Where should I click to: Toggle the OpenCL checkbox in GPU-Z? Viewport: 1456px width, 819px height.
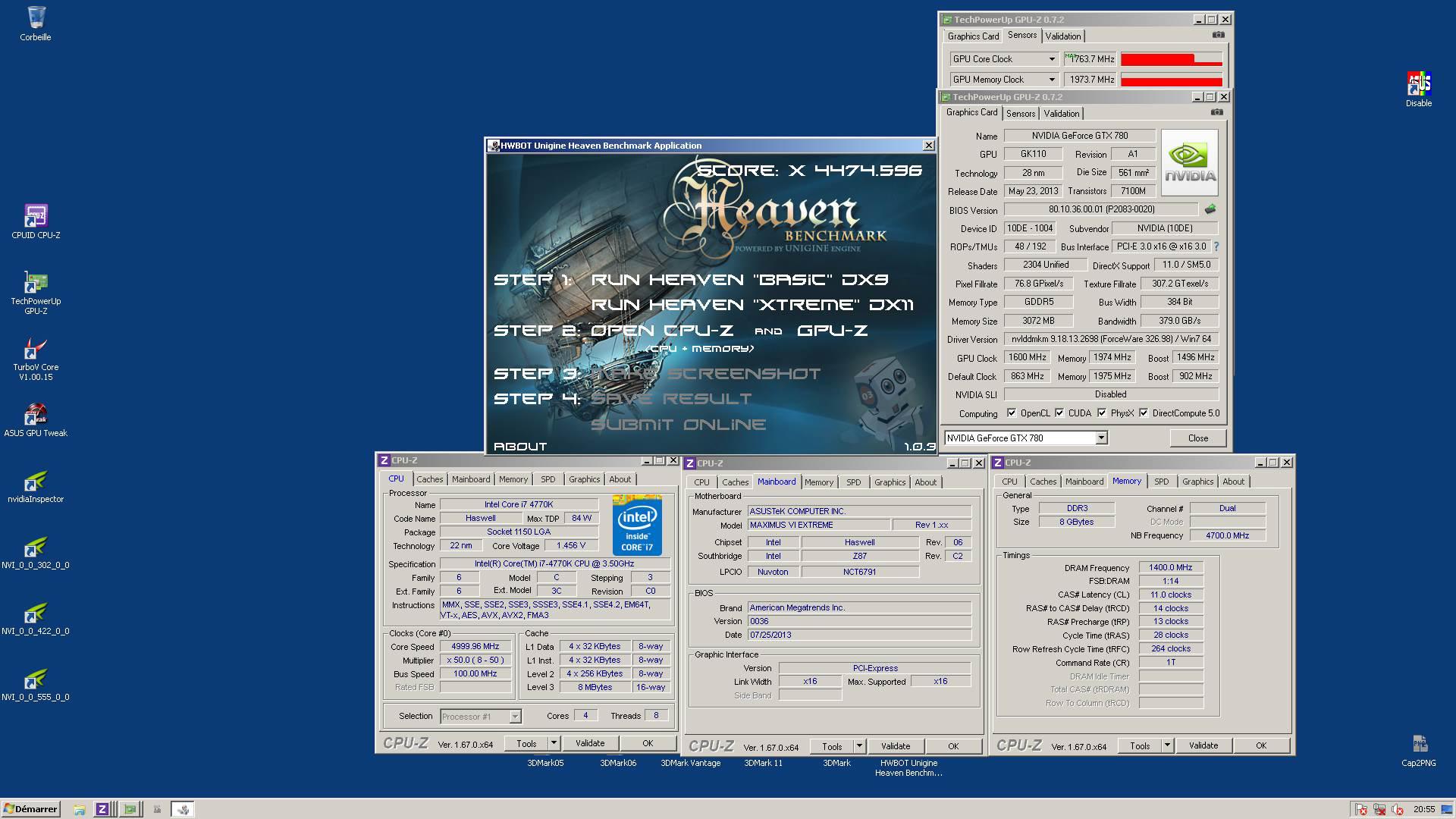tap(1012, 413)
